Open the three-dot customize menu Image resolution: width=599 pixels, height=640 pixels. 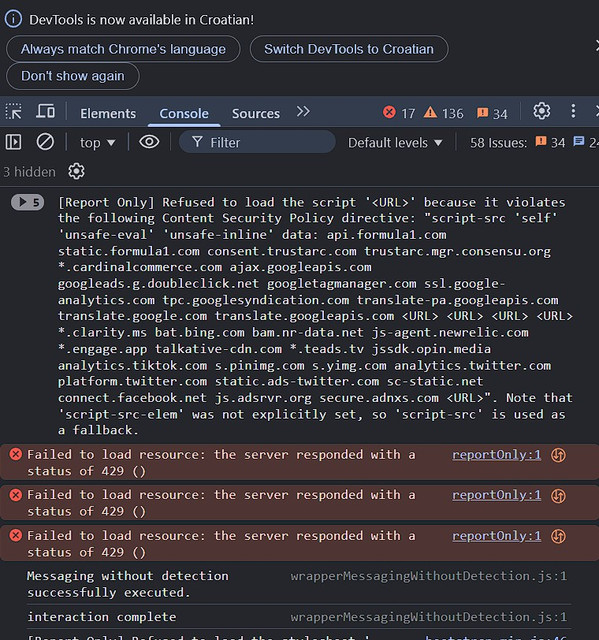click(x=573, y=111)
